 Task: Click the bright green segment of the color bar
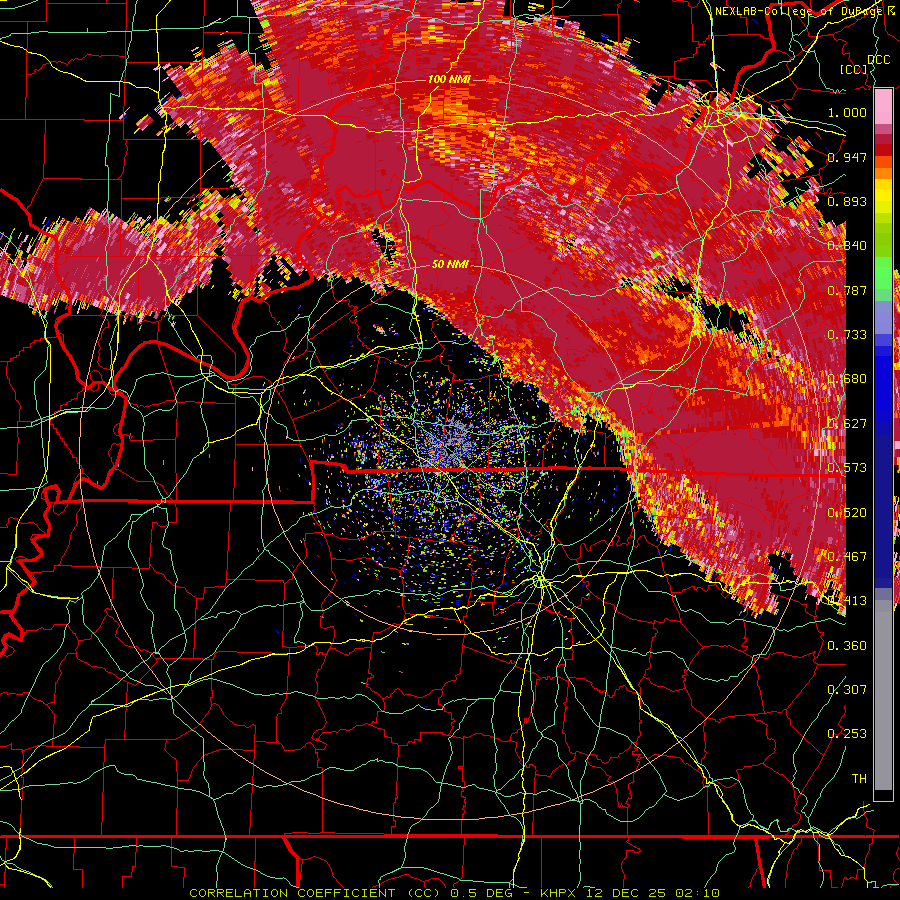click(883, 273)
